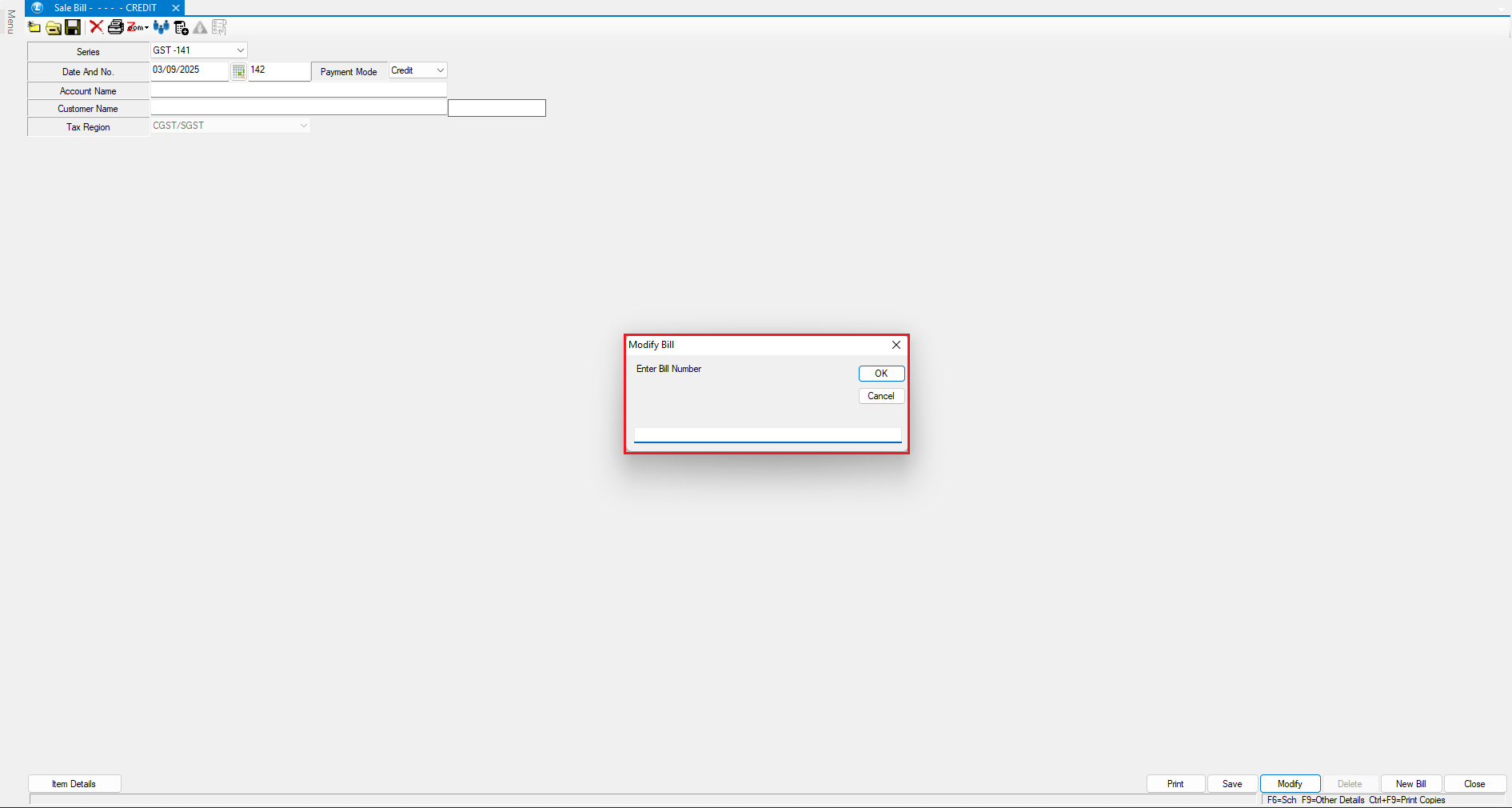Select the Sale Bill CREDIT tab
This screenshot has height=808, width=1512.
[x=105, y=8]
